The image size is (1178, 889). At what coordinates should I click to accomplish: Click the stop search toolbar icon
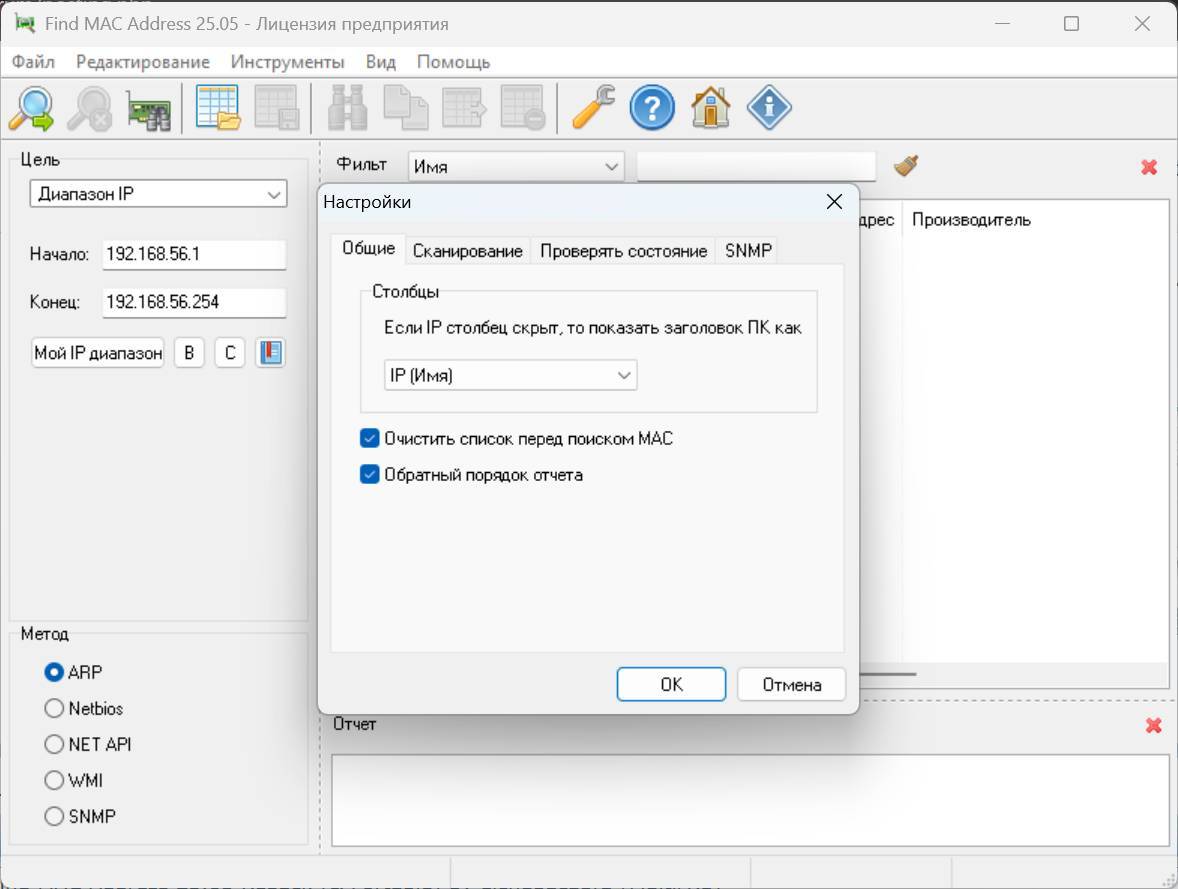[x=90, y=108]
